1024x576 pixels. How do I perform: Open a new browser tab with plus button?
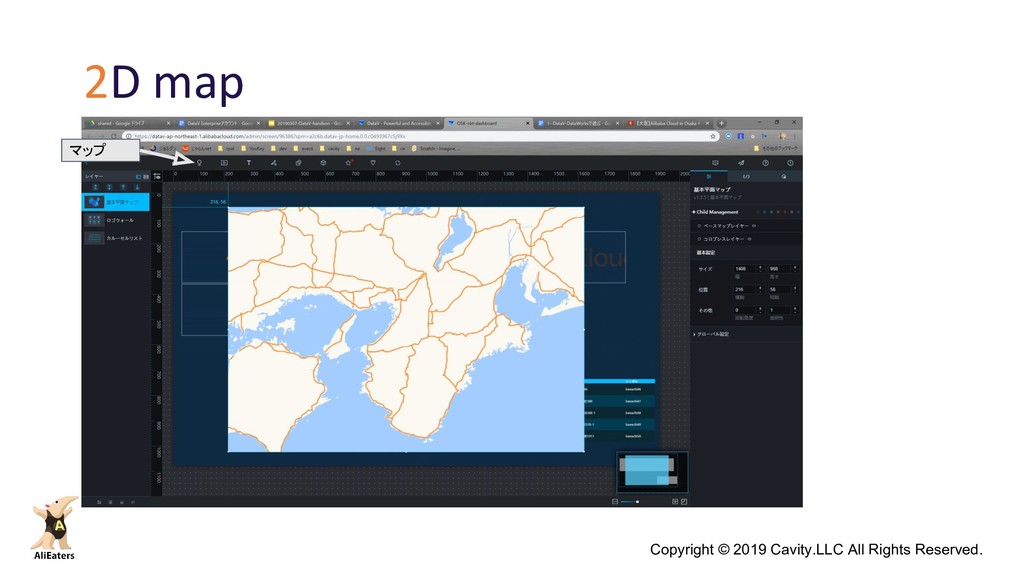click(722, 123)
